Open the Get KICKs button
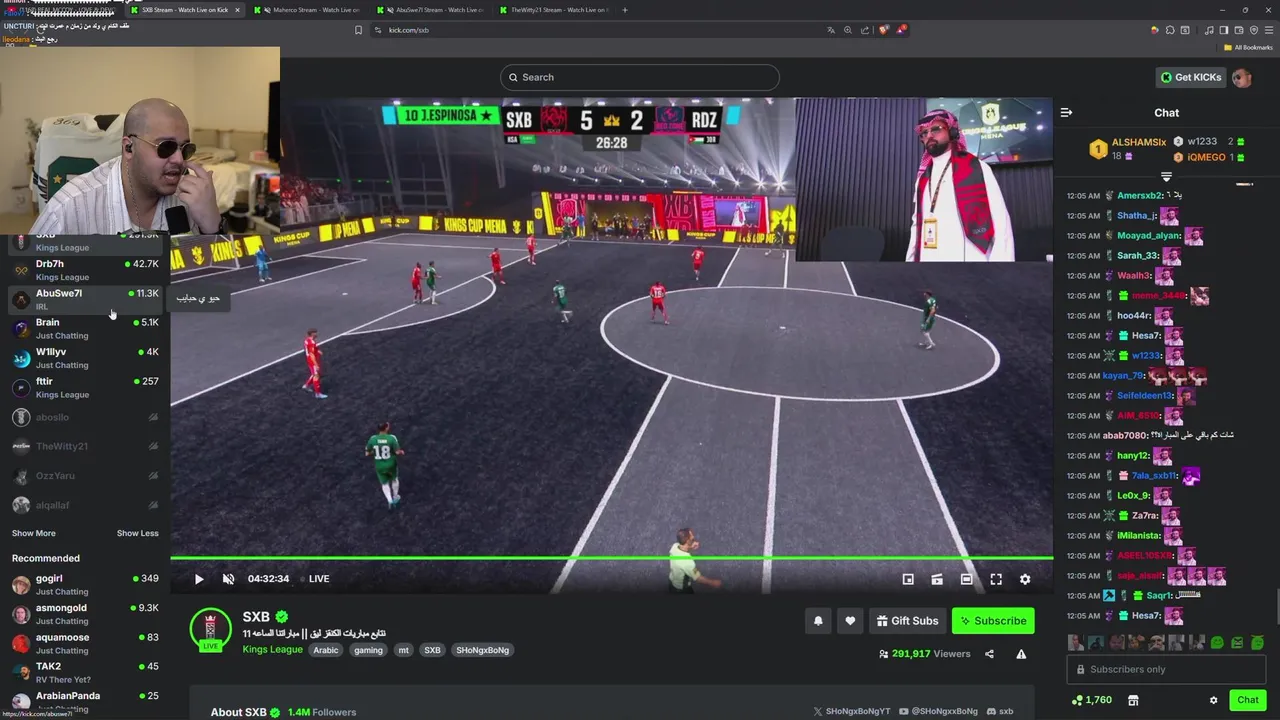 1191,77
